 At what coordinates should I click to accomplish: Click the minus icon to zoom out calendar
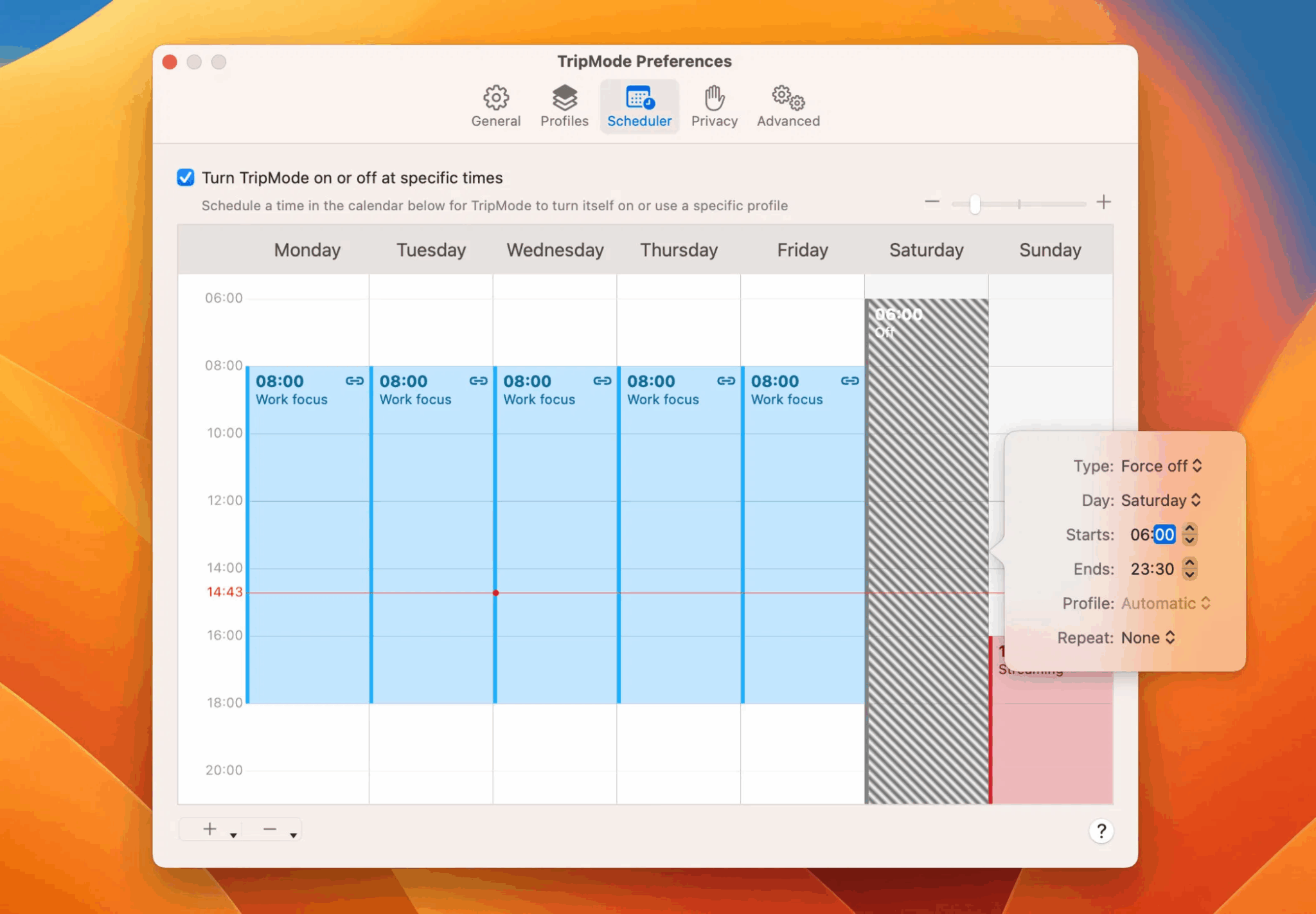(x=933, y=202)
